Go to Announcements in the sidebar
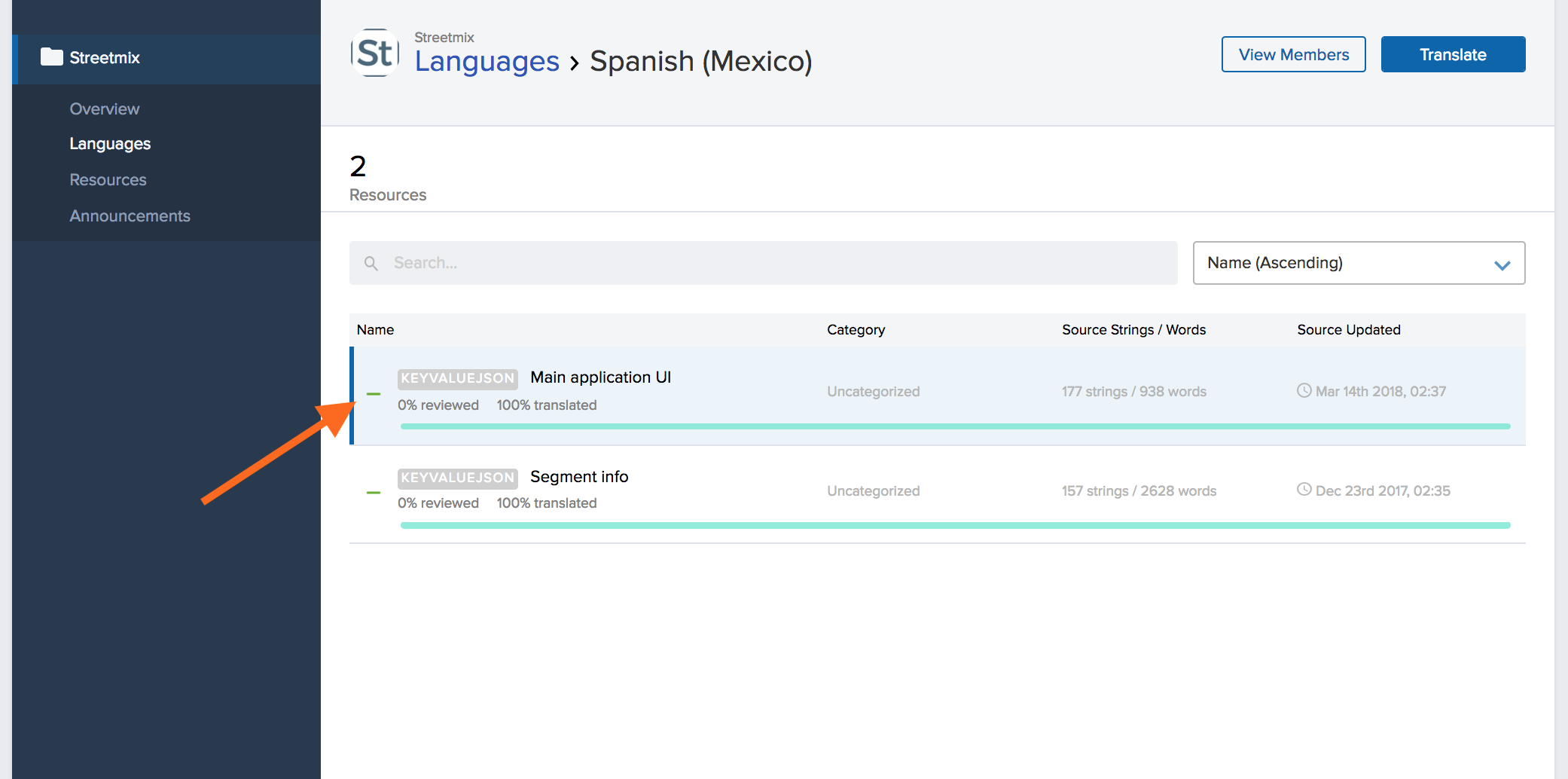The image size is (1568, 779). point(130,215)
